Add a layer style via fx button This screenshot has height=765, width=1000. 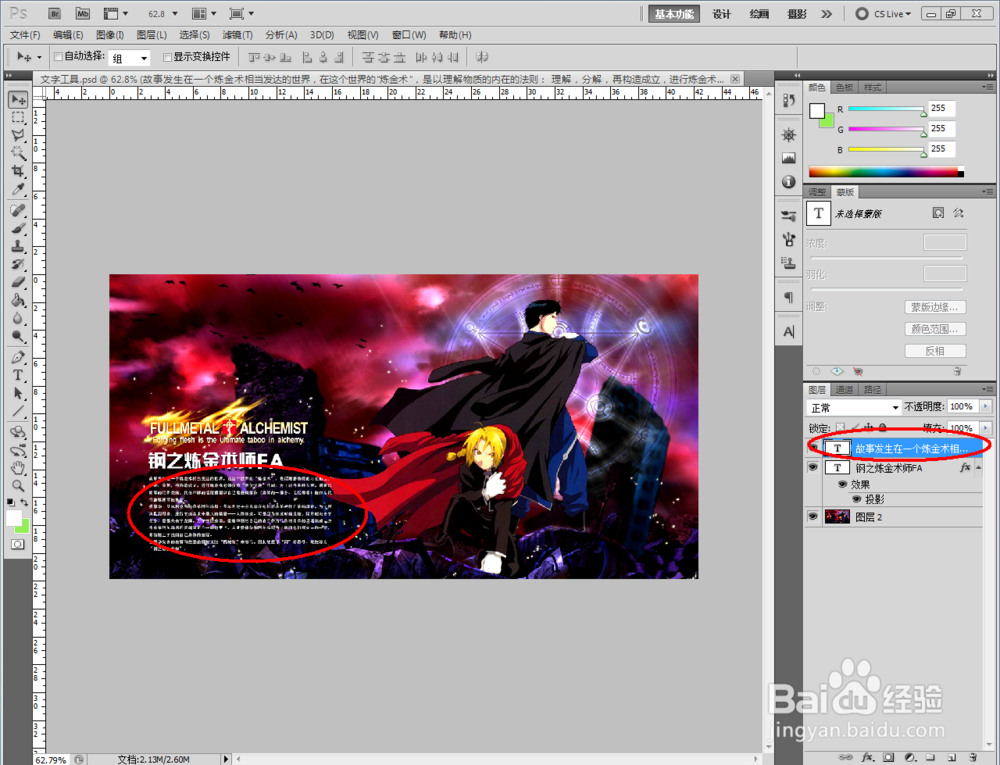(x=868, y=757)
